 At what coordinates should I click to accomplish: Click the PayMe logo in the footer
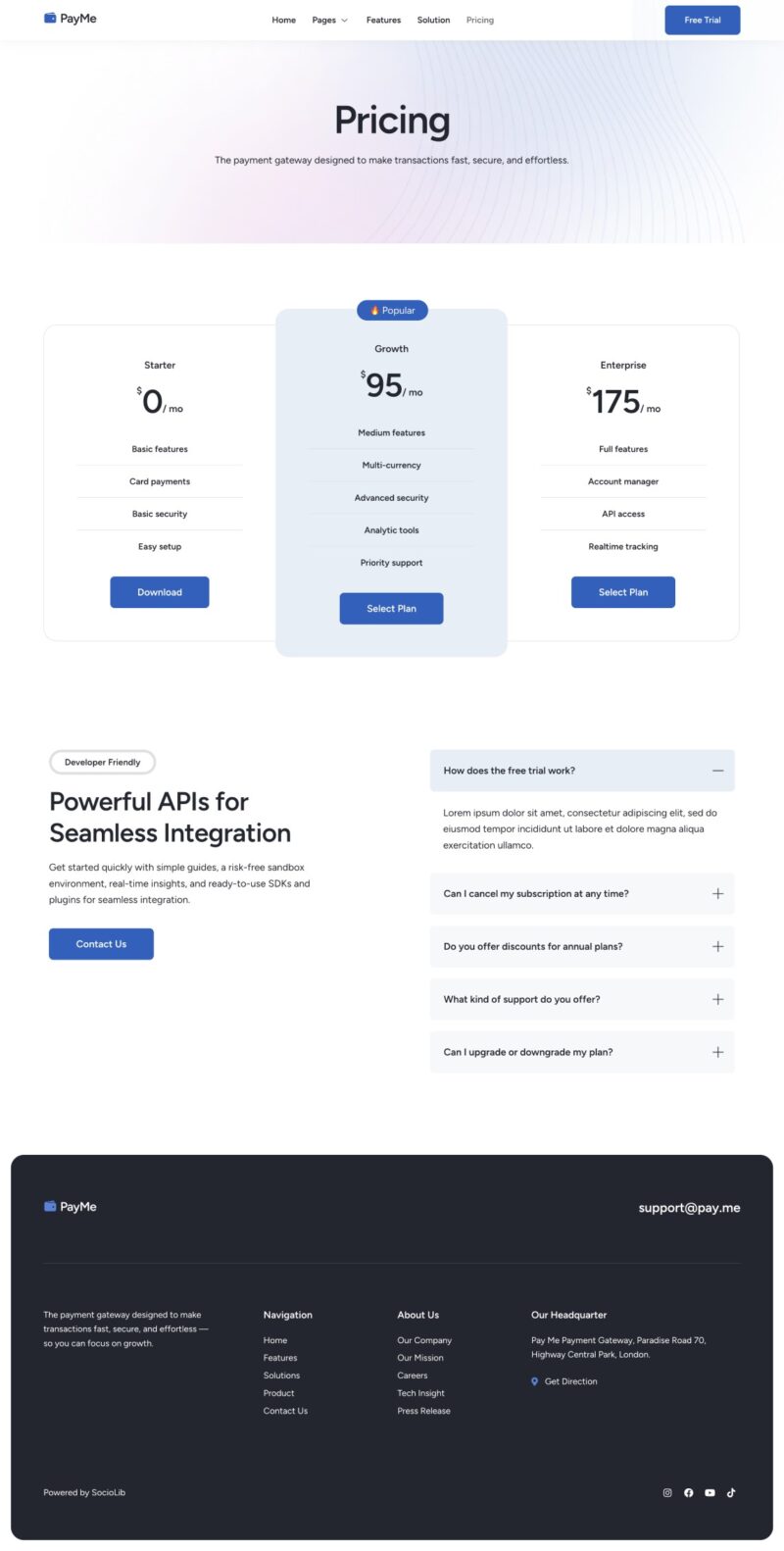pos(71,1207)
